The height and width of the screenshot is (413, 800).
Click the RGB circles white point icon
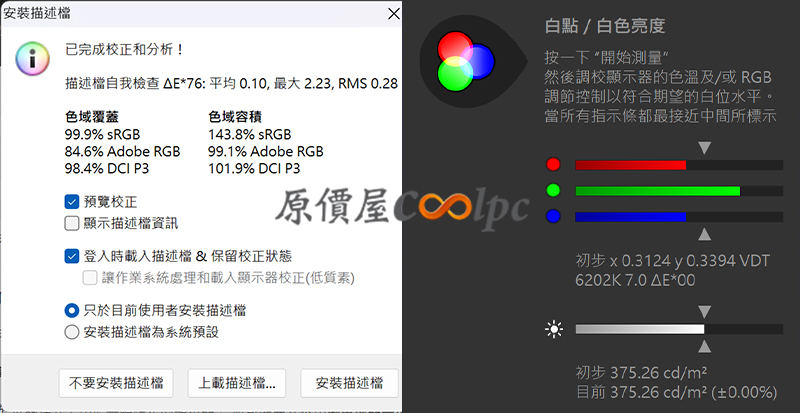[466, 62]
